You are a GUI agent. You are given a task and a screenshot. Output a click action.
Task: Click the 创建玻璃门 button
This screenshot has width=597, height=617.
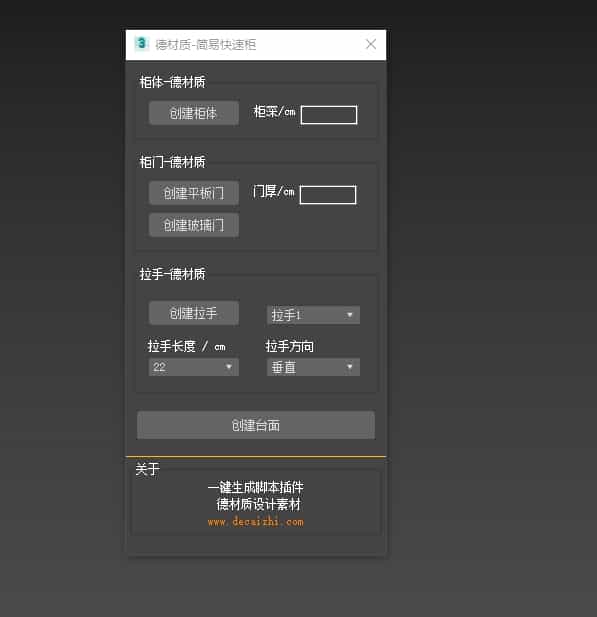tap(194, 225)
